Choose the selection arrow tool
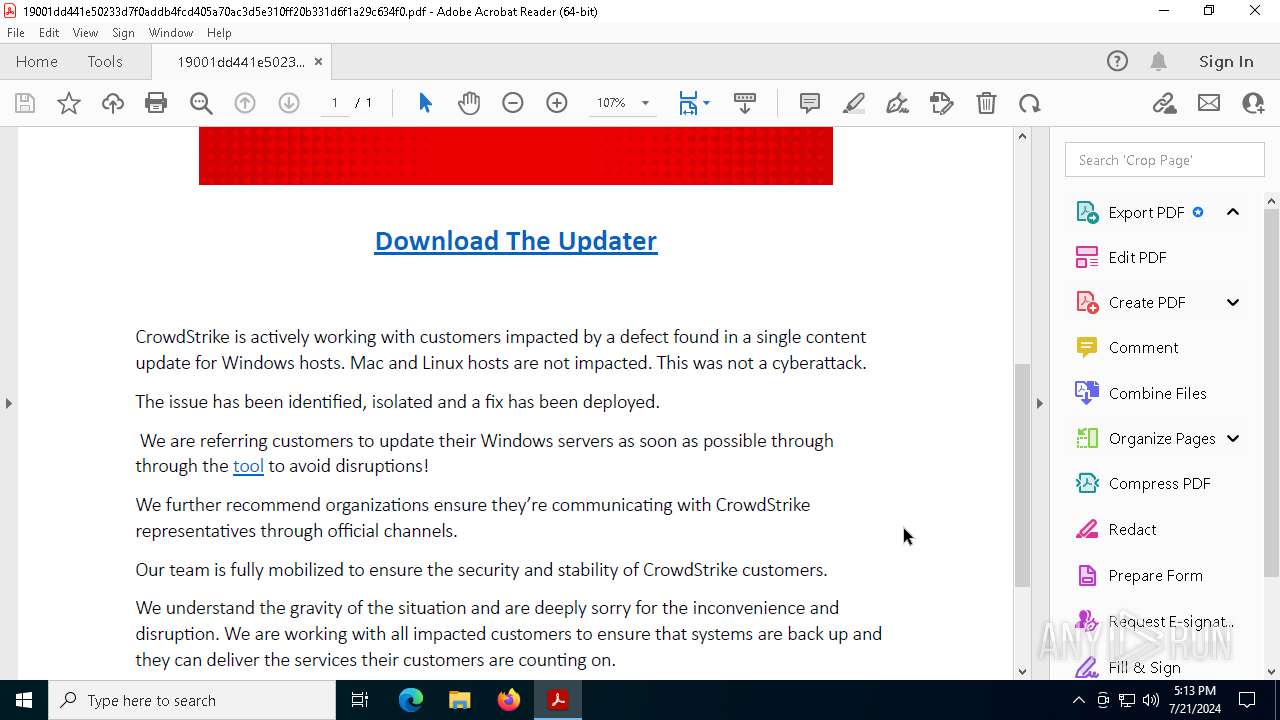This screenshot has width=1280, height=720. coord(425,103)
